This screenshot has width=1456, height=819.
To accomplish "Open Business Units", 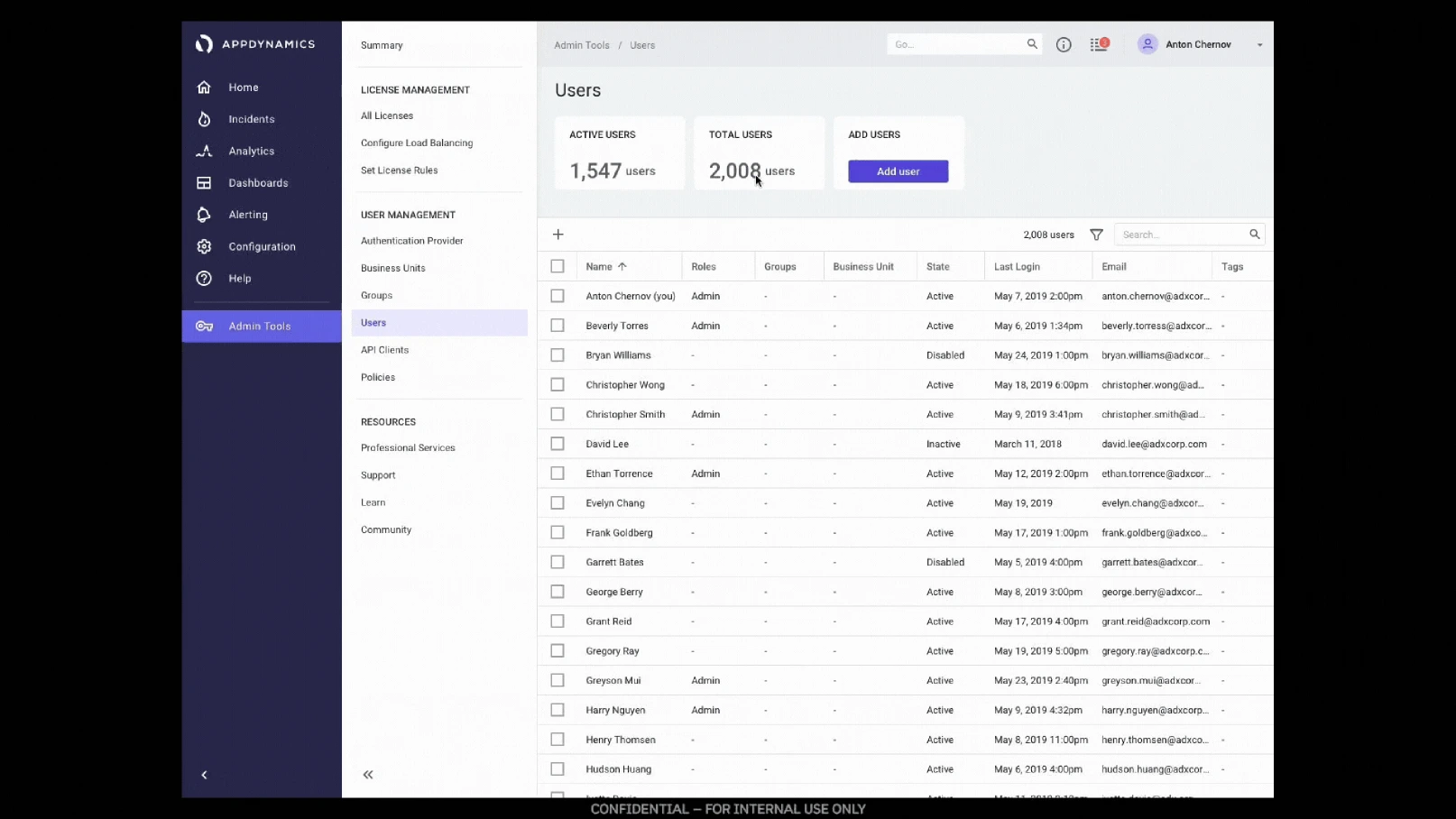I will click(392, 268).
